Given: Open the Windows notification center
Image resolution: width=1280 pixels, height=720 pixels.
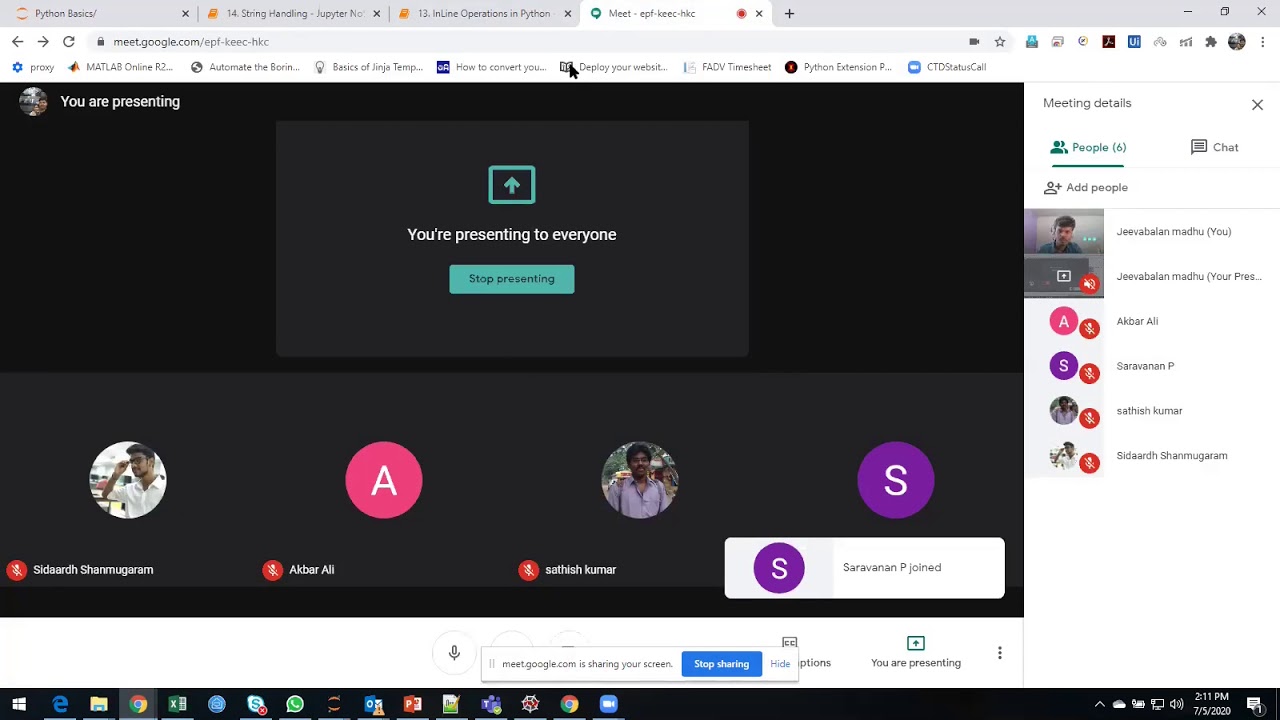Looking at the screenshot, I should pyautogui.click(x=1254, y=704).
